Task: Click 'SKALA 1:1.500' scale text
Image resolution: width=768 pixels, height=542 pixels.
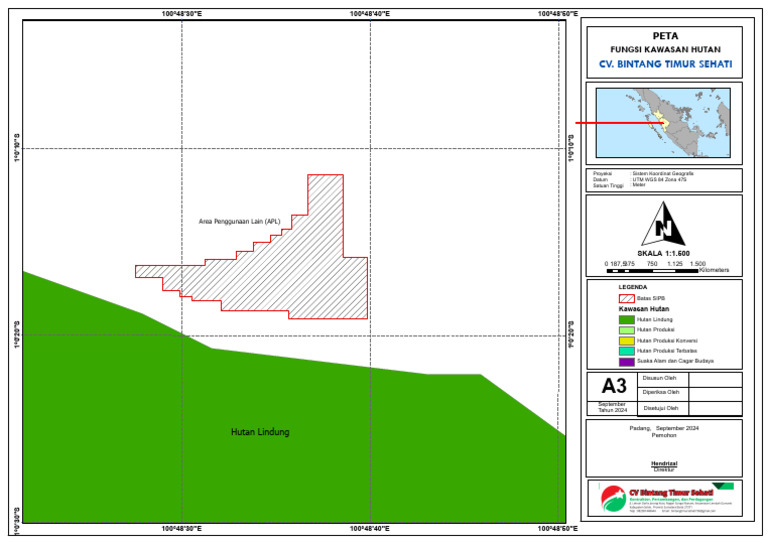Action: pyautogui.click(x=663, y=254)
